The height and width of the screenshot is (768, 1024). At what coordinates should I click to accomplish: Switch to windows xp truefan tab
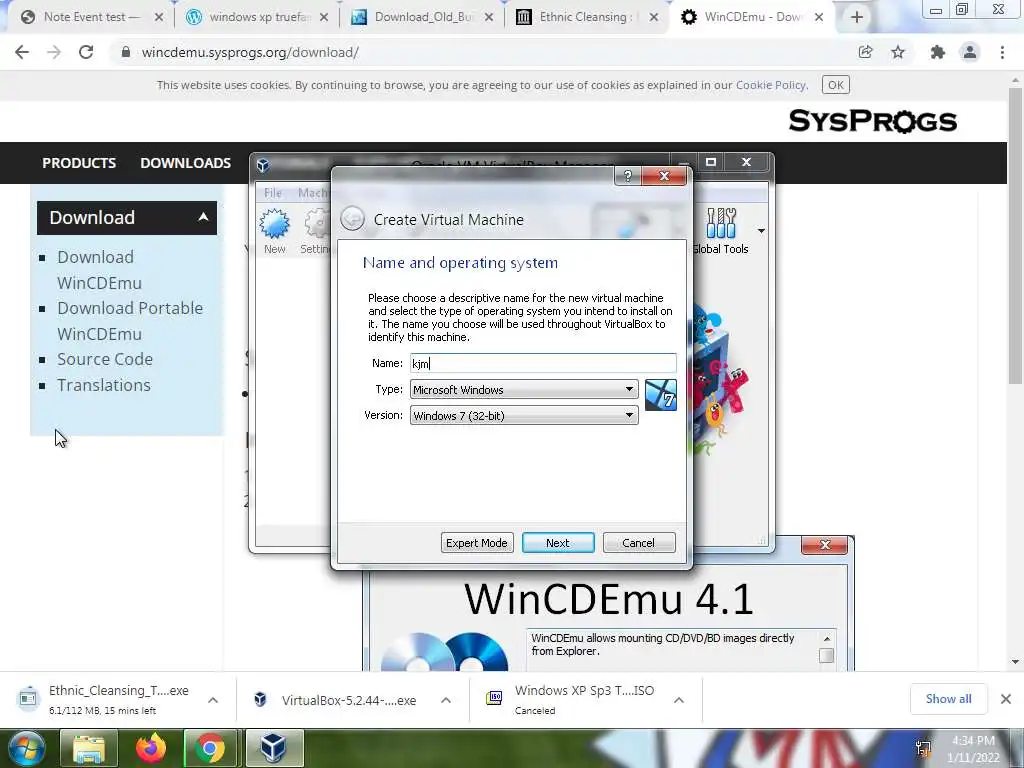[x=257, y=17]
